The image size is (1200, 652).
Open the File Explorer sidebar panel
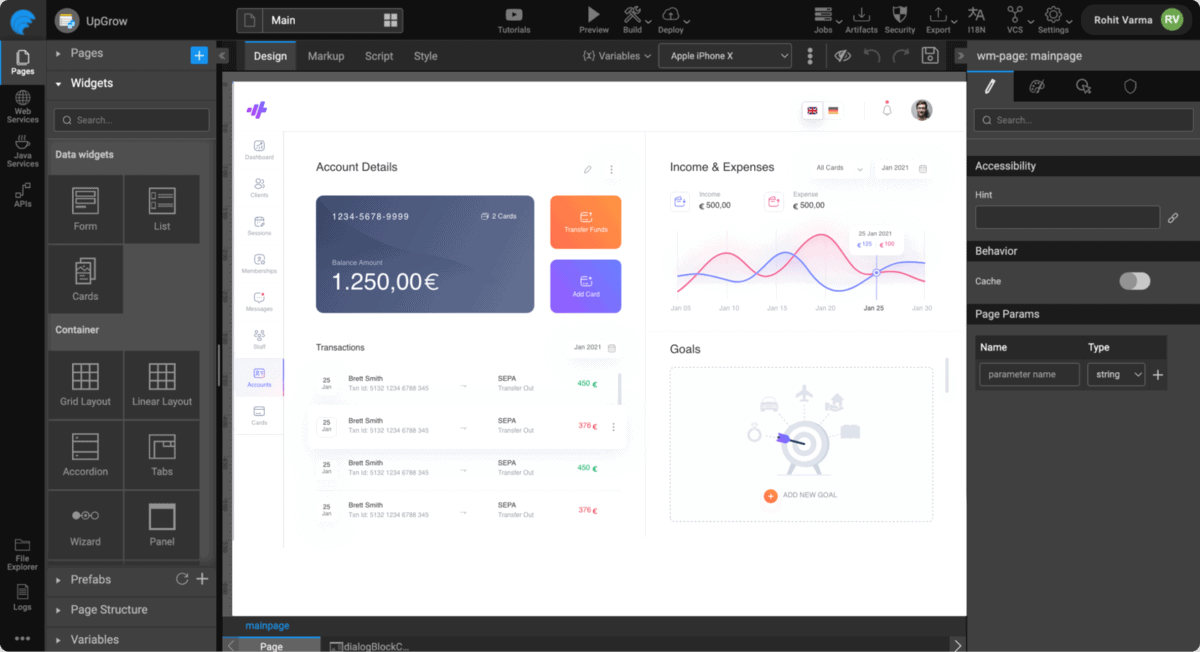[22, 555]
